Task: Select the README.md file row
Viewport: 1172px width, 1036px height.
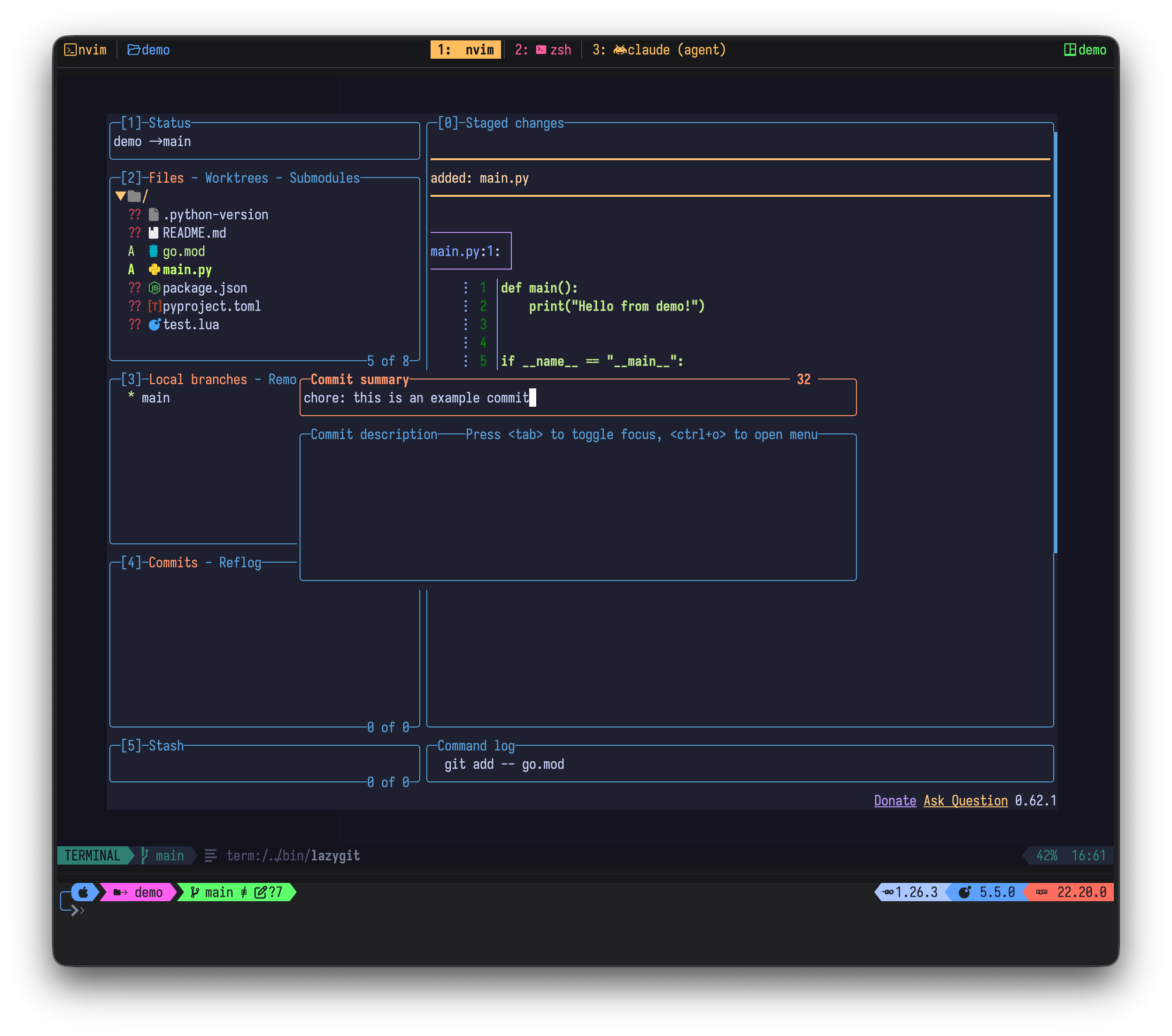Action: 264,233
